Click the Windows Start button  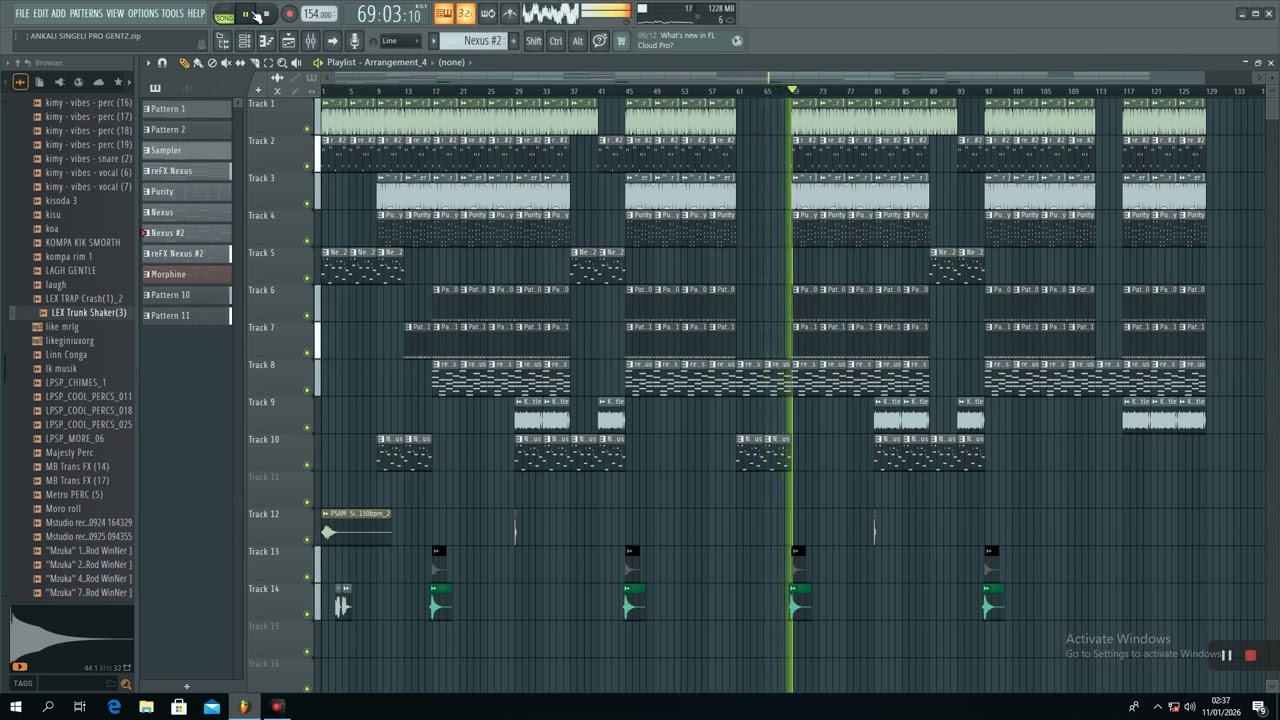[16, 707]
